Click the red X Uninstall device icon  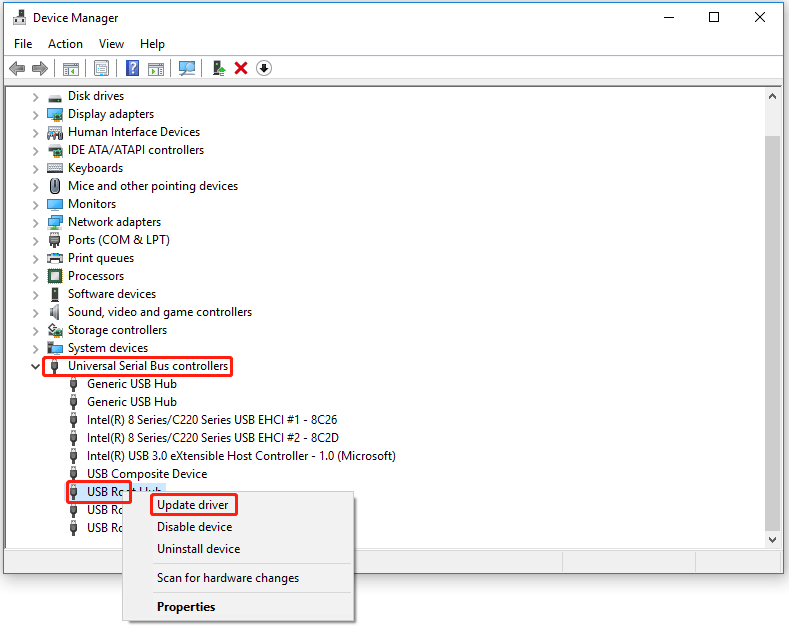(241, 68)
